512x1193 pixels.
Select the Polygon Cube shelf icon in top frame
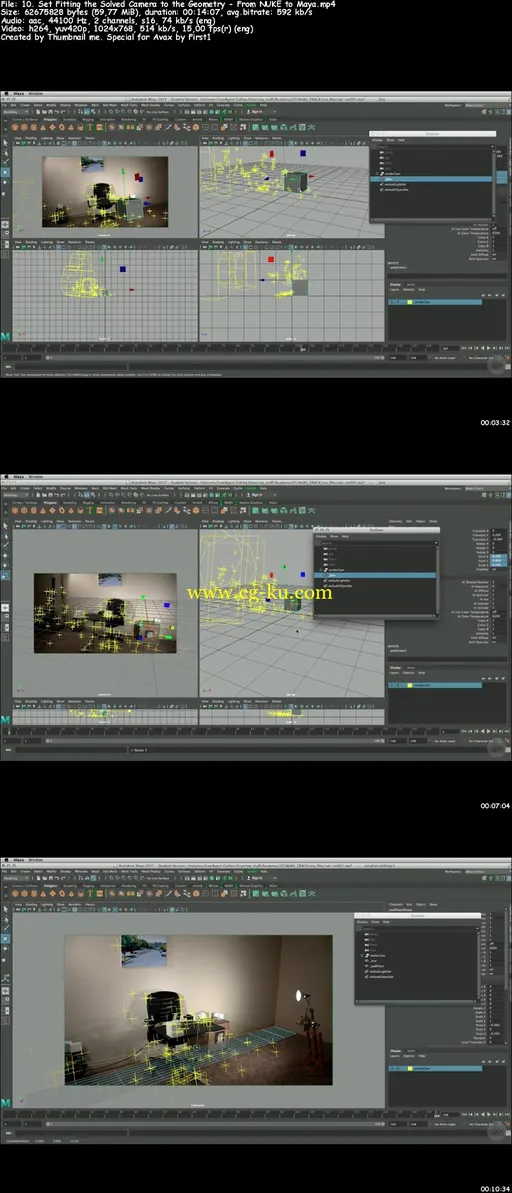24,127
